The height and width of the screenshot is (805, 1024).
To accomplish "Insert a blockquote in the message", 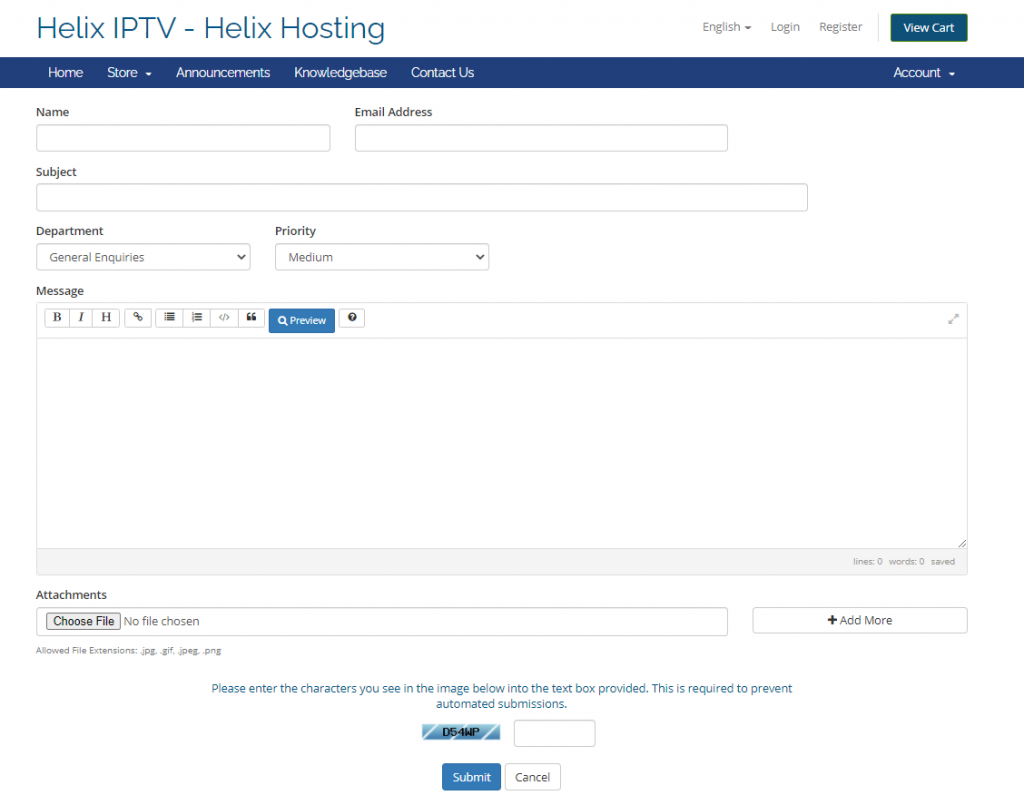I will click(251, 317).
